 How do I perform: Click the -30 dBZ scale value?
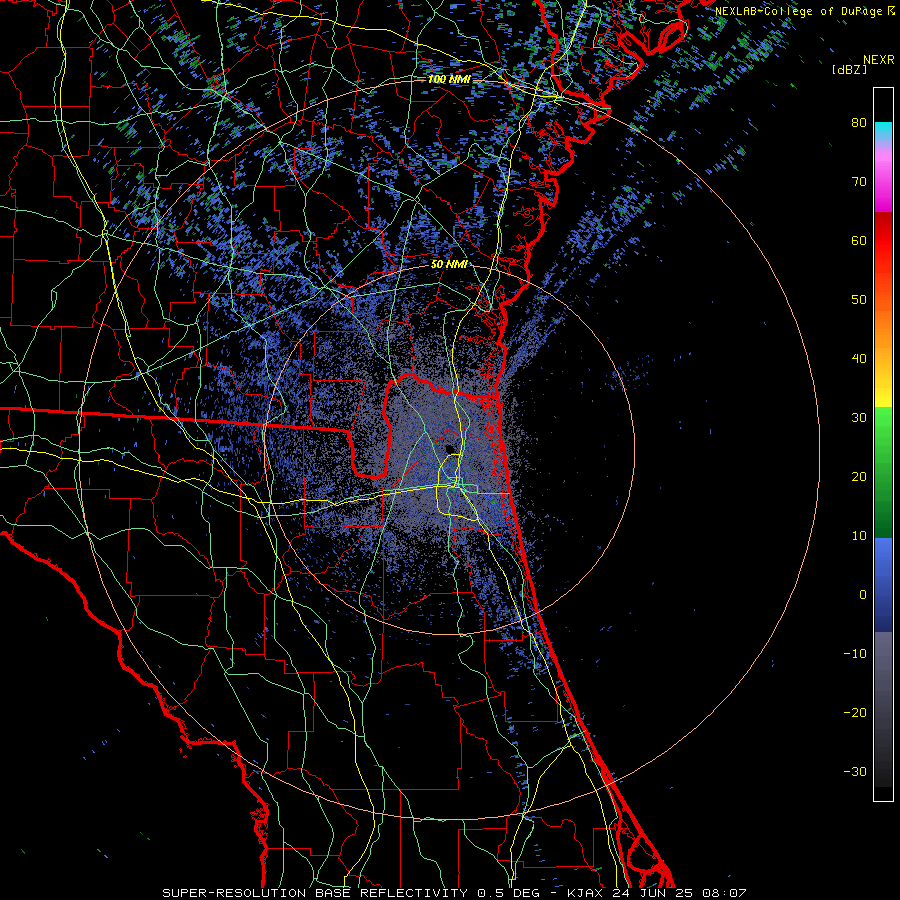pyautogui.click(x=855, y=771)
